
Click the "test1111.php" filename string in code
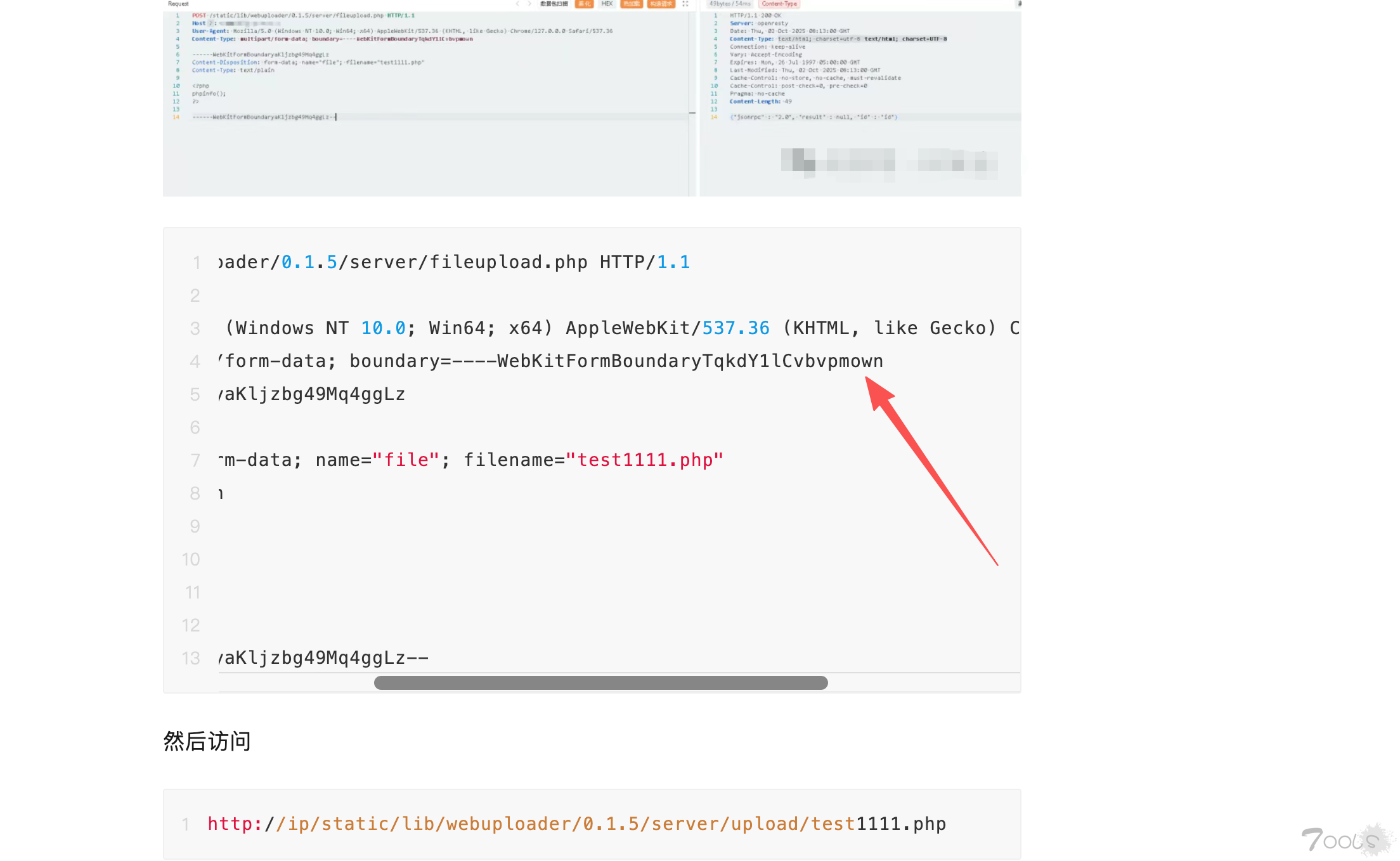(x=644, y=460)
